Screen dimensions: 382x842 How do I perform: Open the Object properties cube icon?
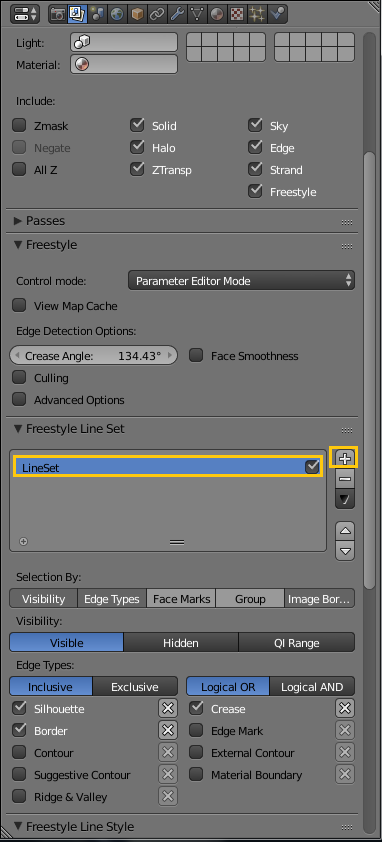point(137,14)
